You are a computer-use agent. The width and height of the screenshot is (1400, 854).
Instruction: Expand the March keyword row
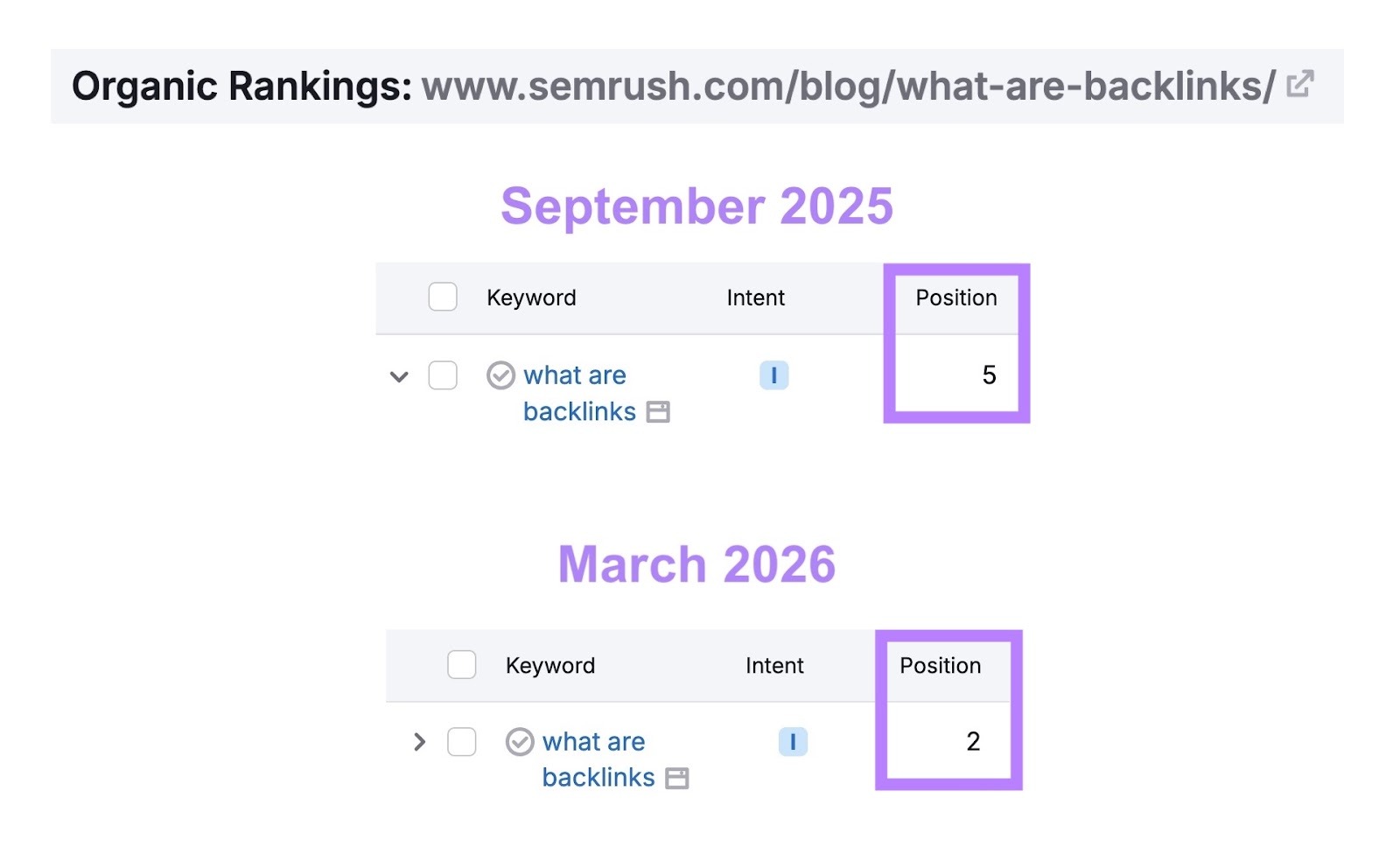coord(421,742)
